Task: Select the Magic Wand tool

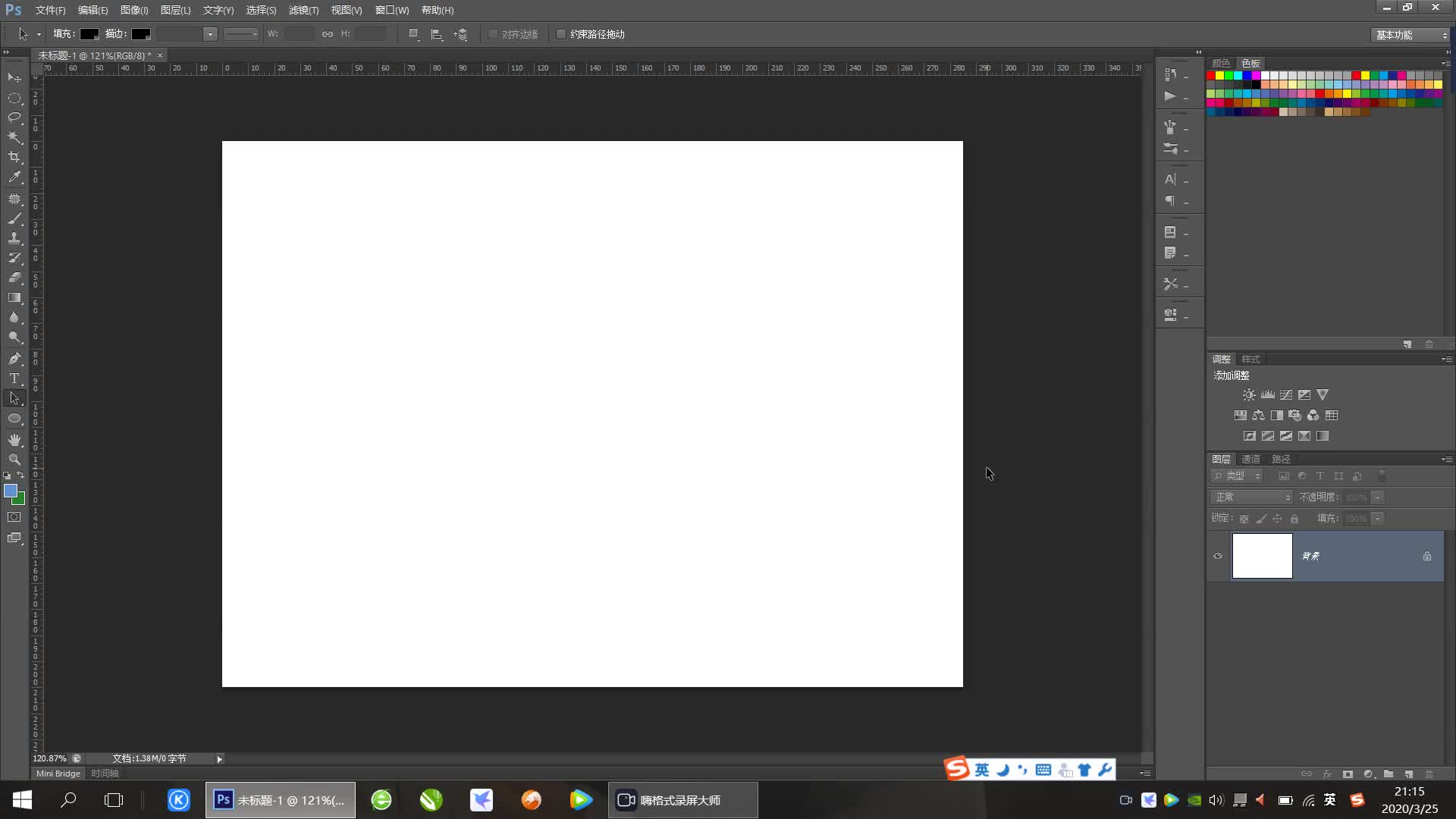Action: (14, 137)
